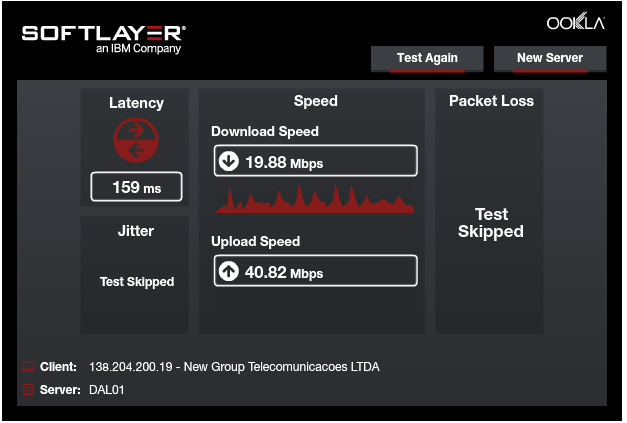This screenshot has height=423, width=627.
Task: Click the Test Again button
Action: coord(427,58)
